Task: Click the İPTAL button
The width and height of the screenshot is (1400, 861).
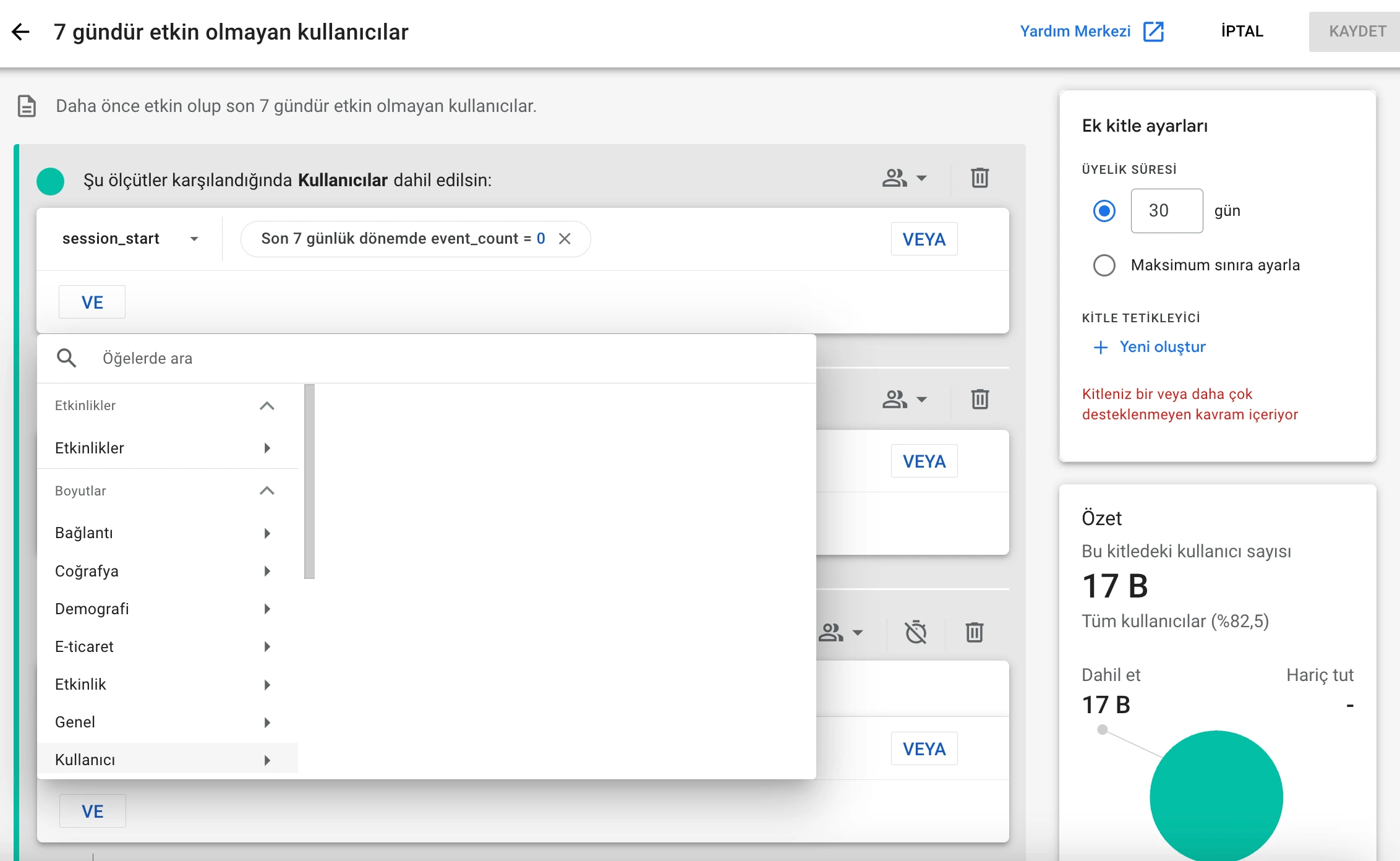Action: [1242, 32]
